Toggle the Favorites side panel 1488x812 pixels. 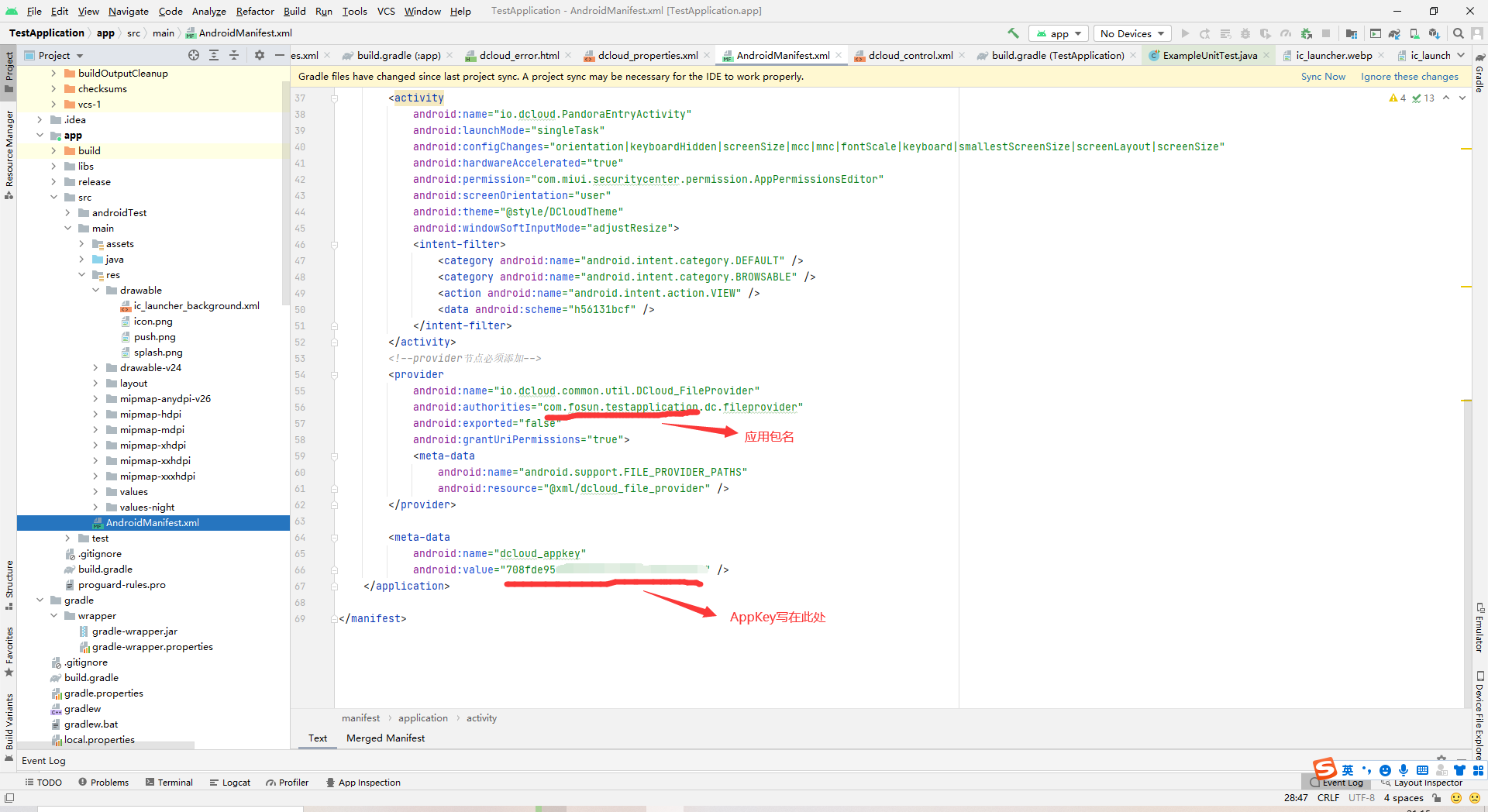tap(9, 651)
